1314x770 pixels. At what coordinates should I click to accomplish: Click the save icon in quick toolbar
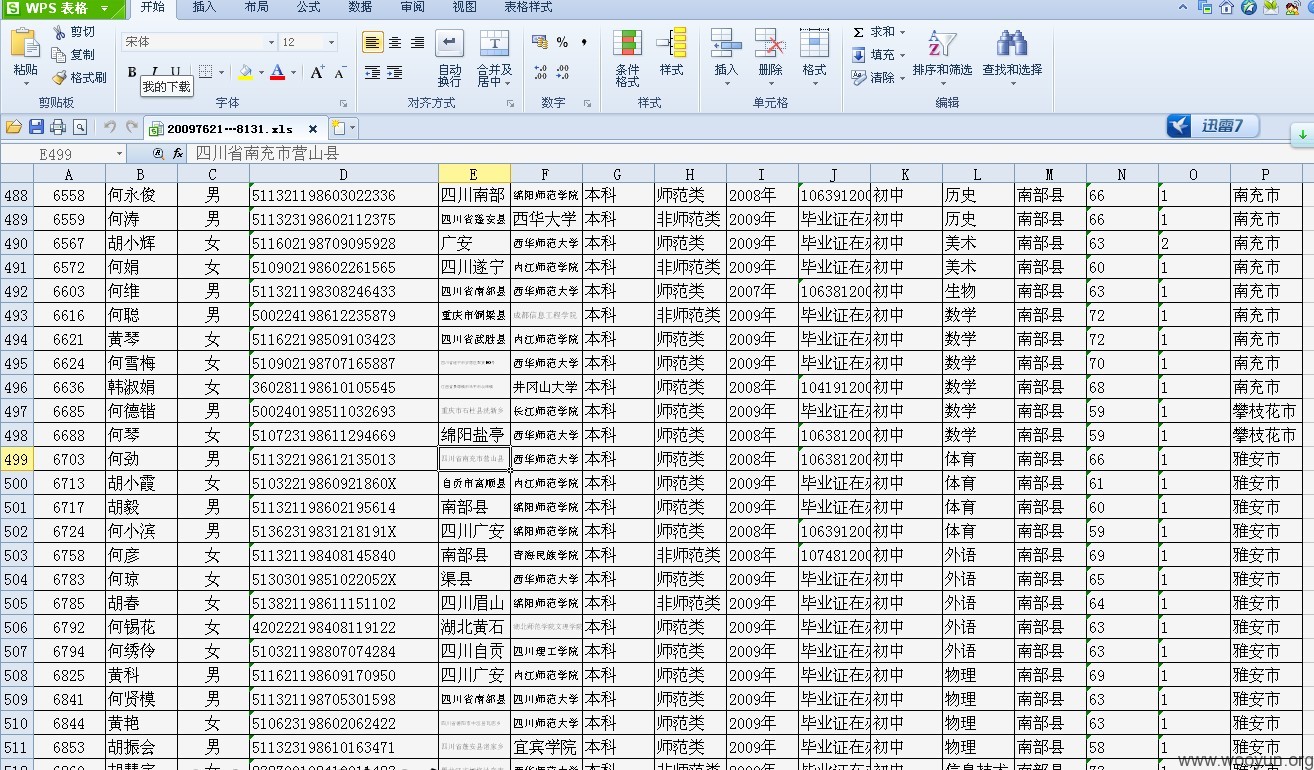click(36, 127)
